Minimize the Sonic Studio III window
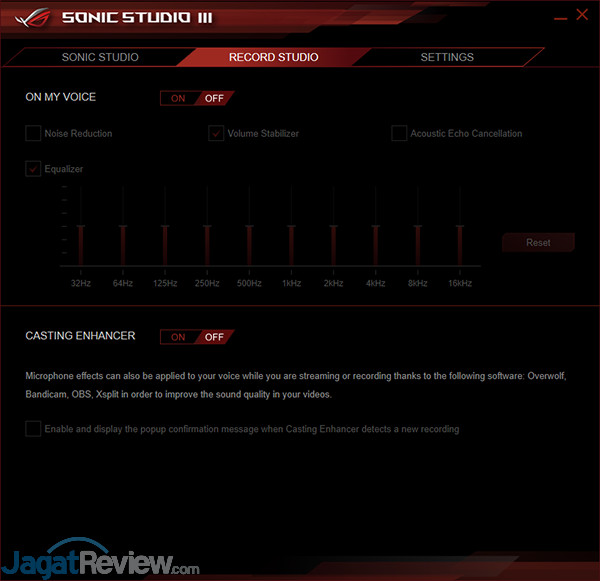Screen dimensions: 600x581 [560, 18]
